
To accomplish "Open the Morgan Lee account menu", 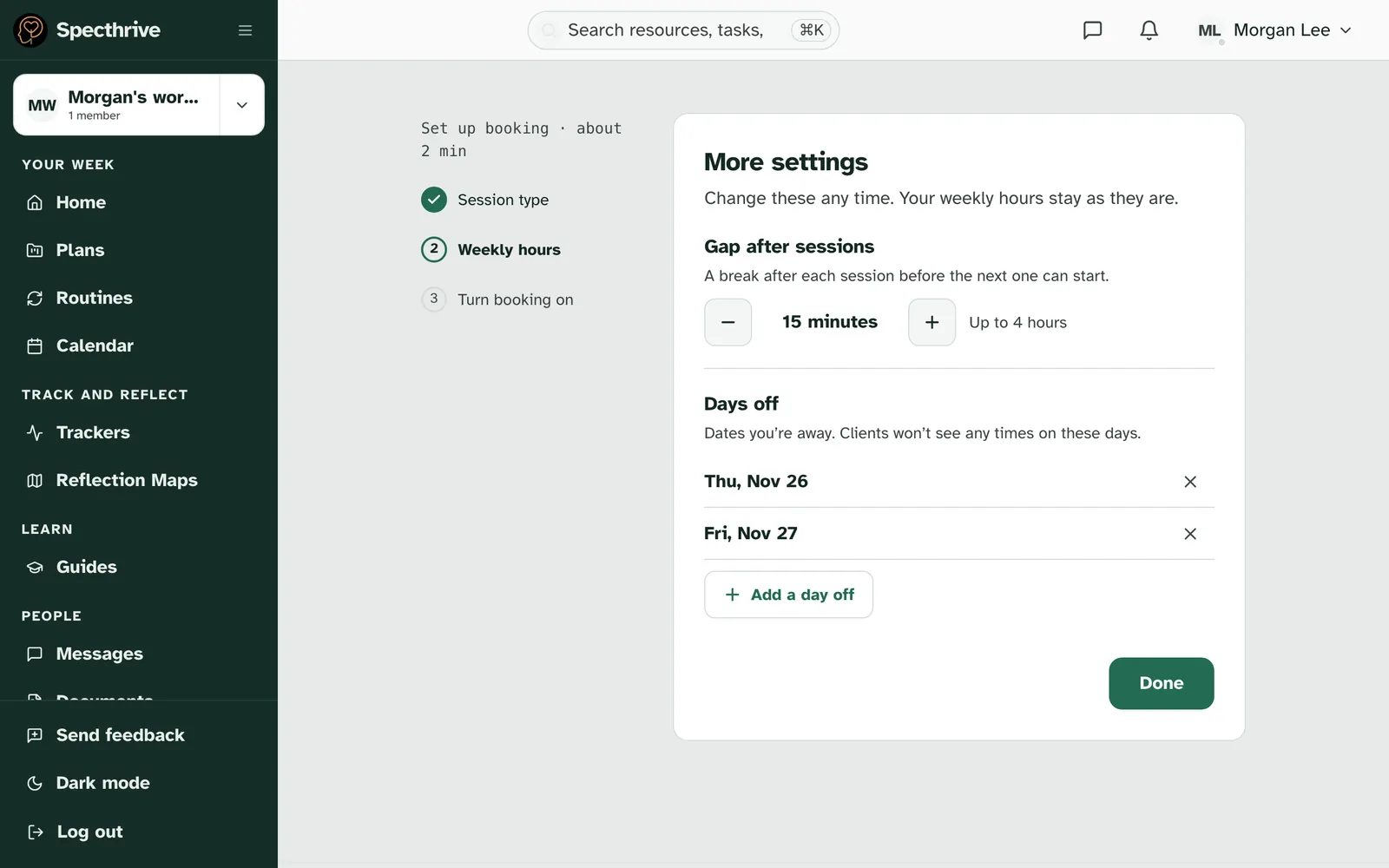I will (1274, 30).
